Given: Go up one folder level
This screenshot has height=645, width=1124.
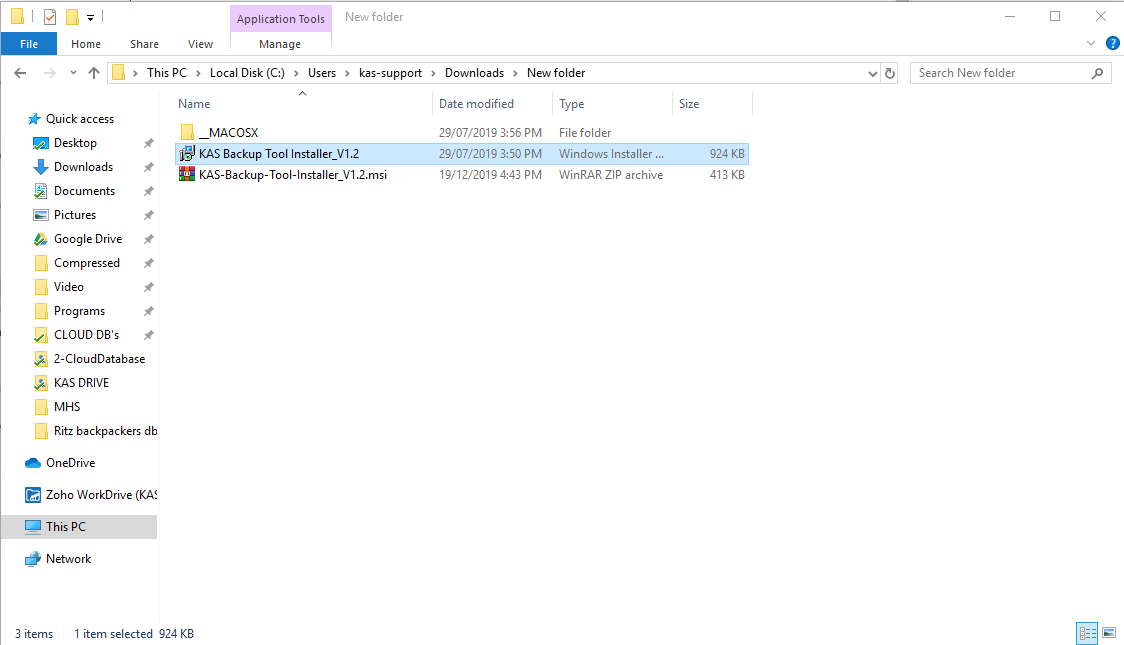Looking at the screenshot, I should point(94,73).
